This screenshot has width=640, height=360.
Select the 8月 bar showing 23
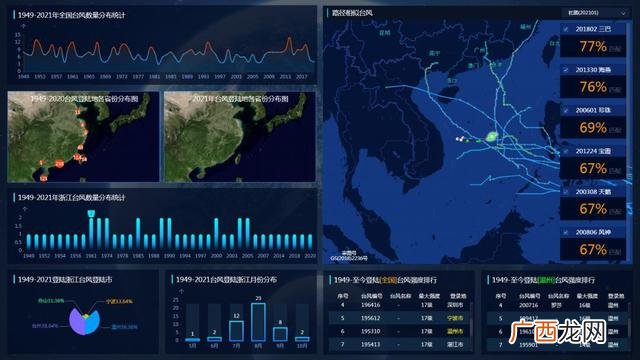point(258,322)
